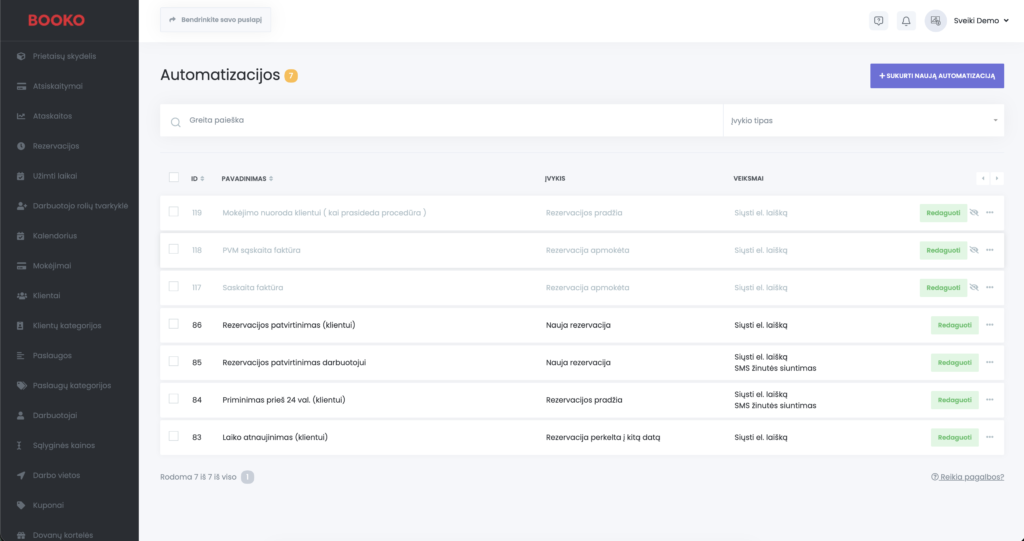Screen dimensions: 1024x541
Task: Check the box for automation 119
Action: (x=174, y=212)
